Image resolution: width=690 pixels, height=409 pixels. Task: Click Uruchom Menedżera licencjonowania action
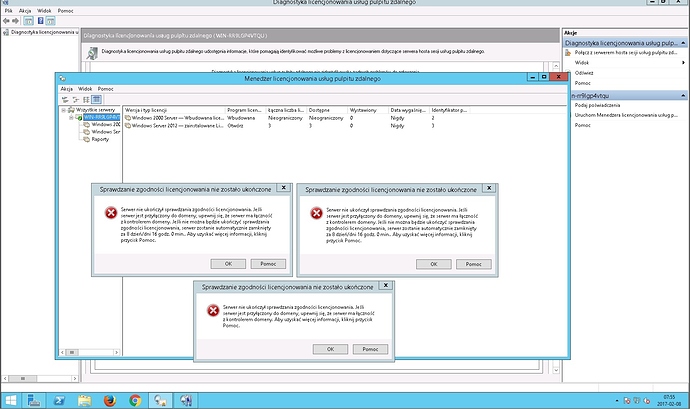point(626,115)
